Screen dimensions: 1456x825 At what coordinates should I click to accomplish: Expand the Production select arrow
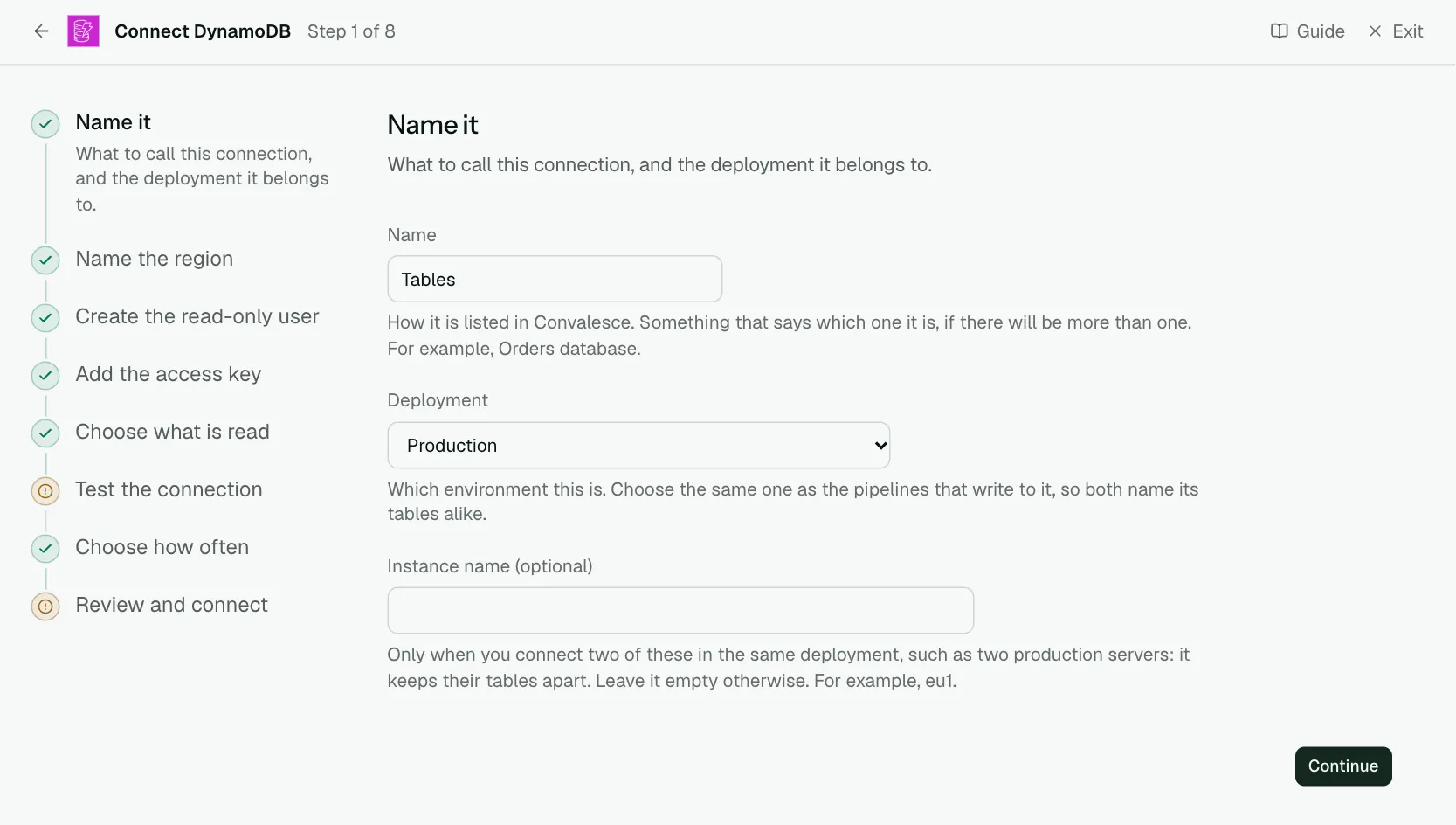pos(880,446)
